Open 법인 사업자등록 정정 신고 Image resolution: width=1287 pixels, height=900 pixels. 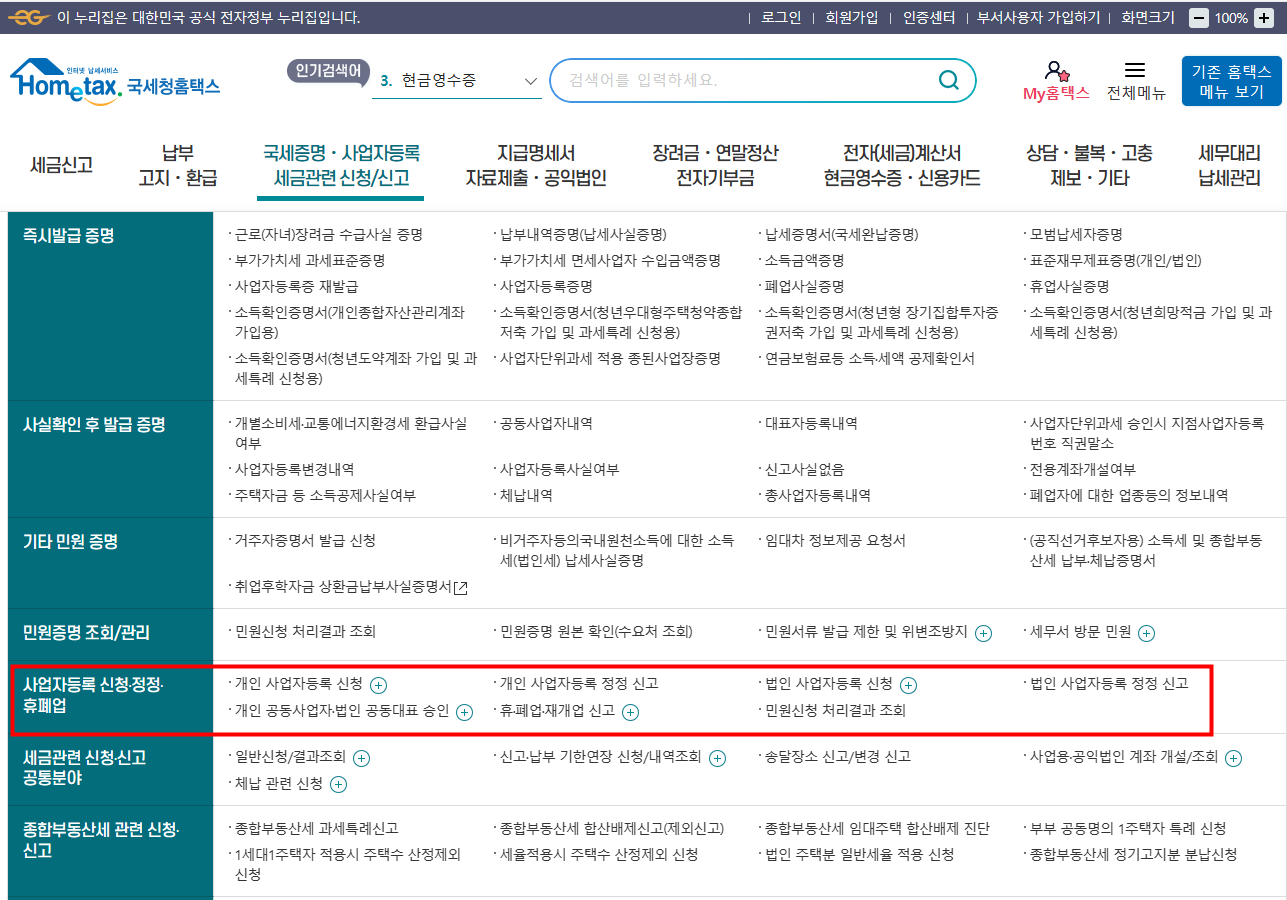[x=1109, y=684]
